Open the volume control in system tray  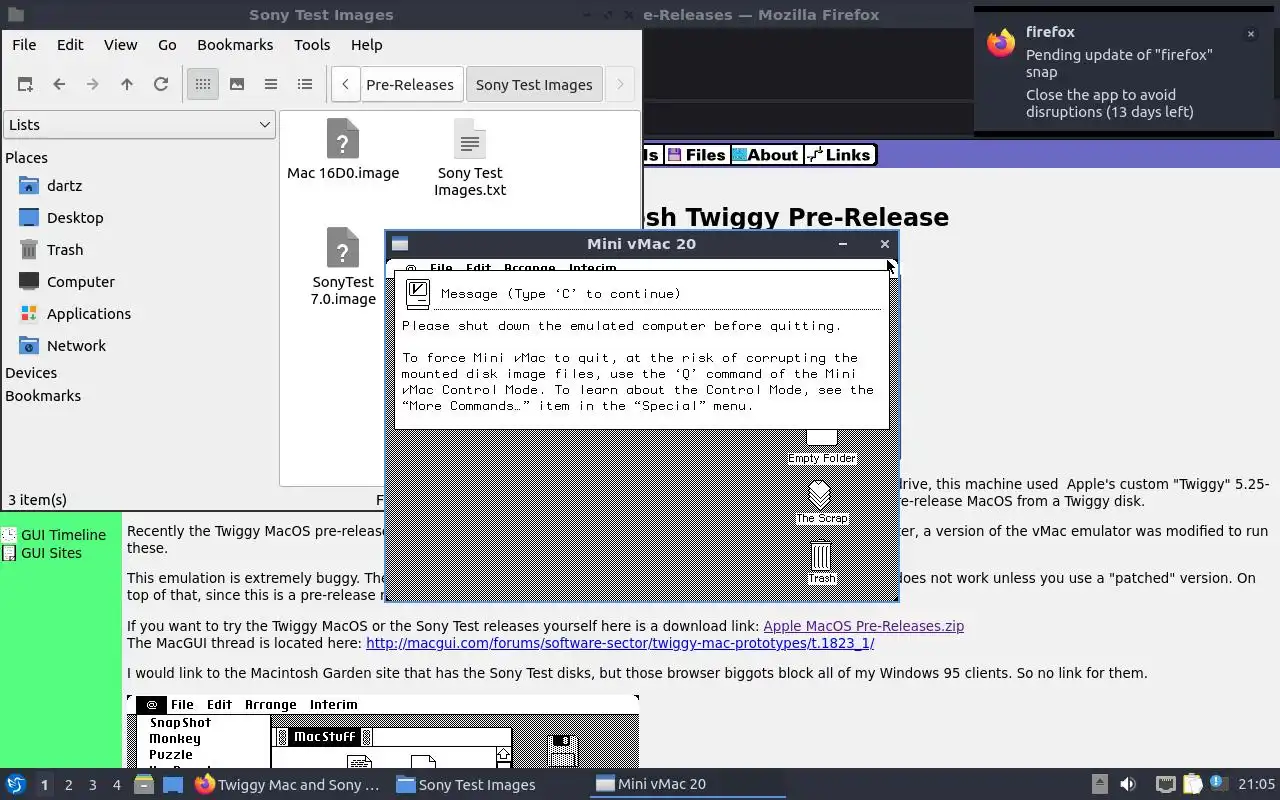pyautogui.click(x=1128, y=785)
